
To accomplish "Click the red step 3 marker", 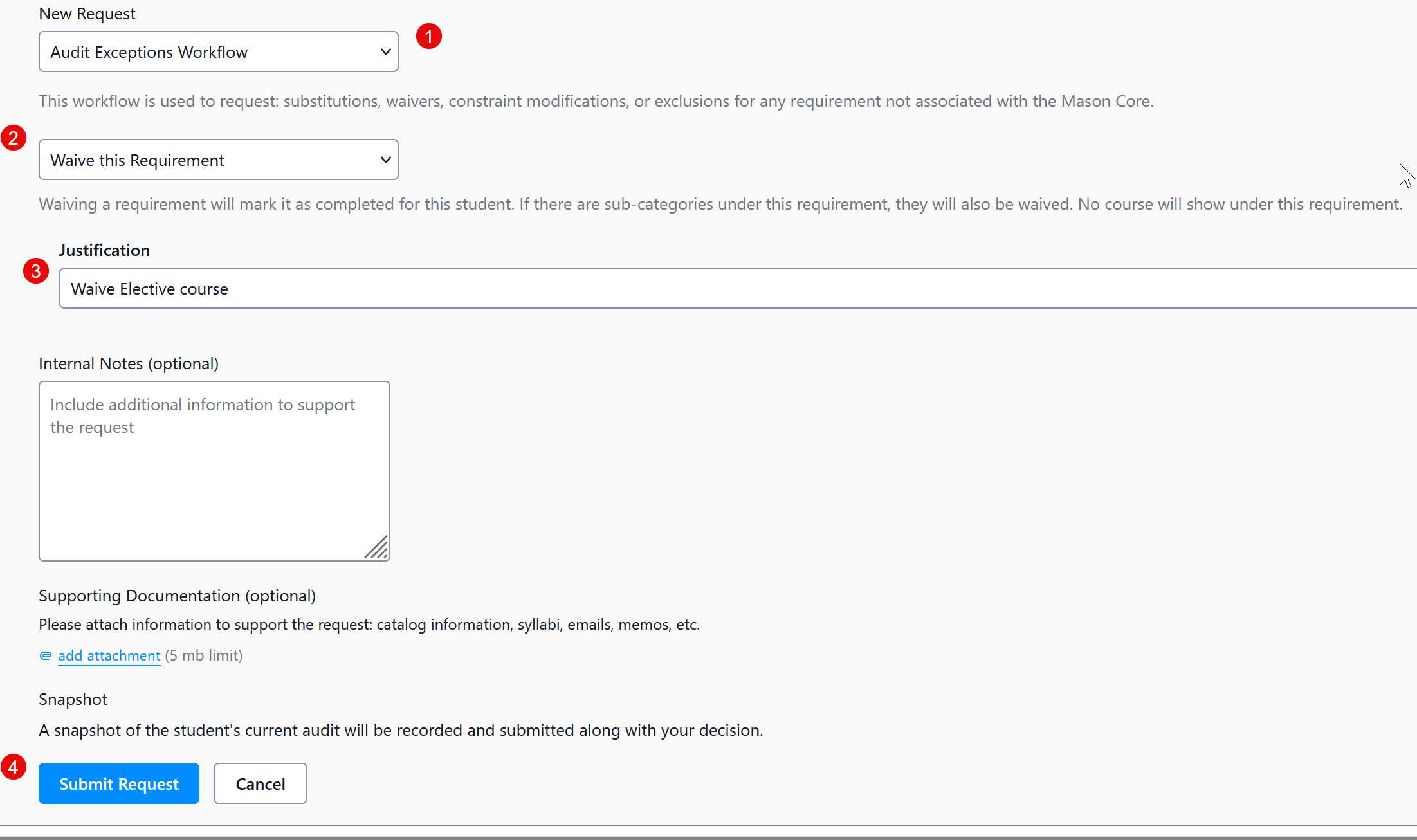I will (x=36, y=271).
